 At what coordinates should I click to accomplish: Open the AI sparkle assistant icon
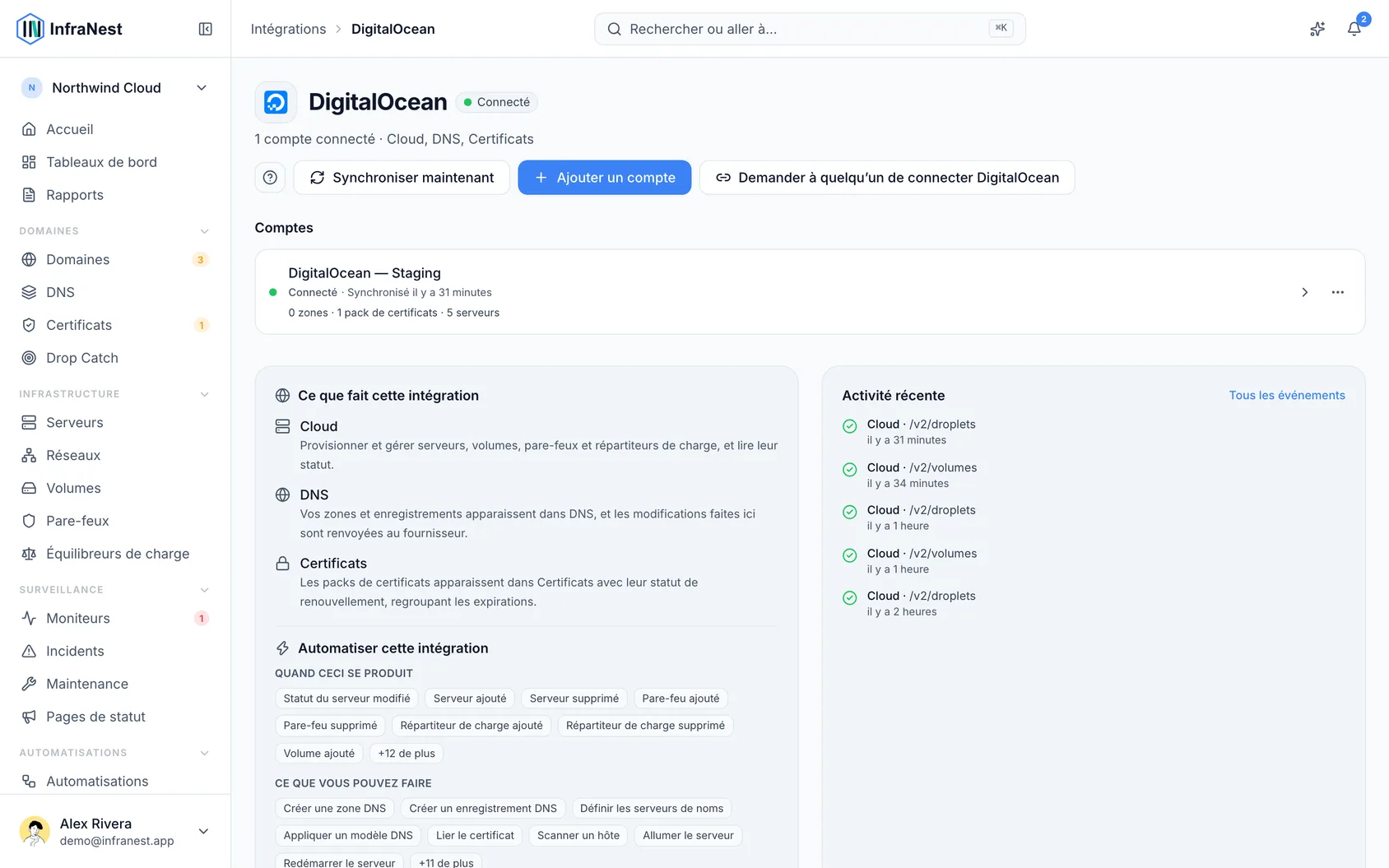[1317, 29]
